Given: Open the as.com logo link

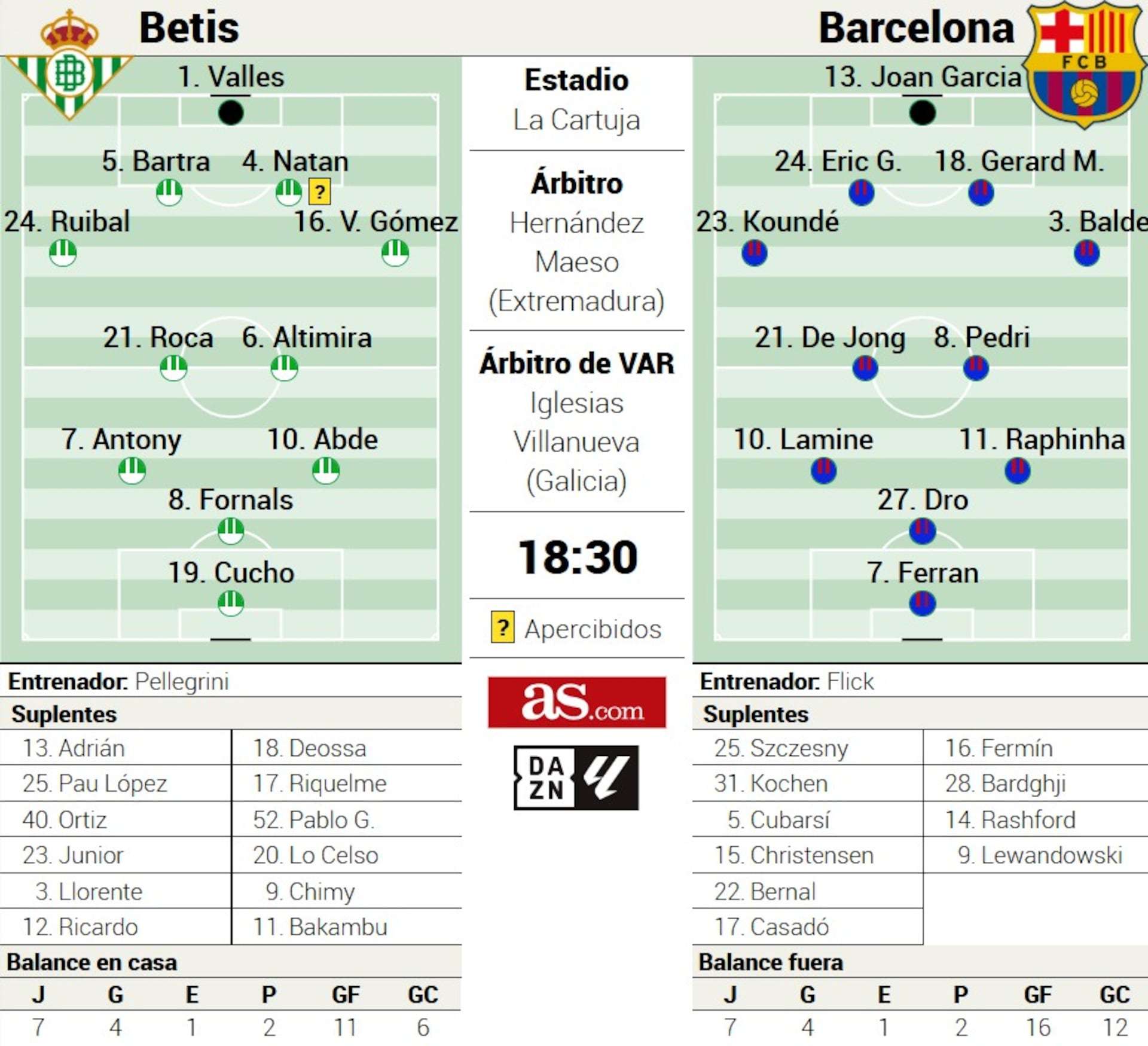Looking at the screenshot, I should (x=577, y=702).
